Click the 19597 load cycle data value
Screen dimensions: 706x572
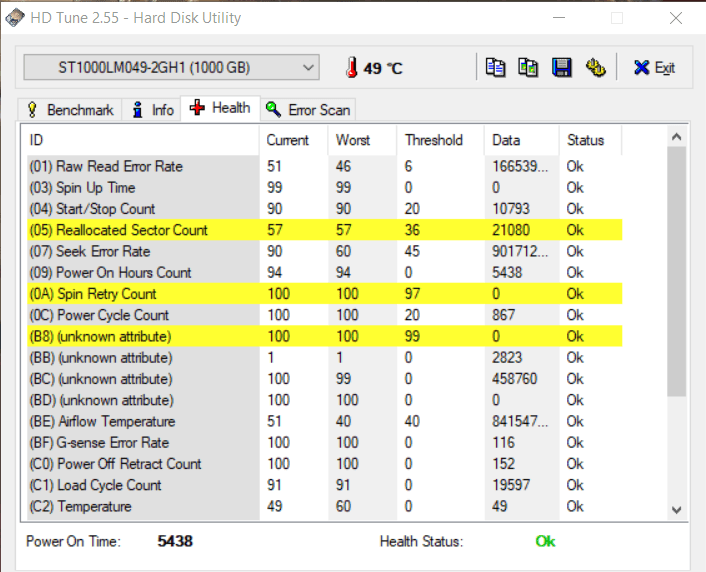pyautogui.click(x=511, y=485)
